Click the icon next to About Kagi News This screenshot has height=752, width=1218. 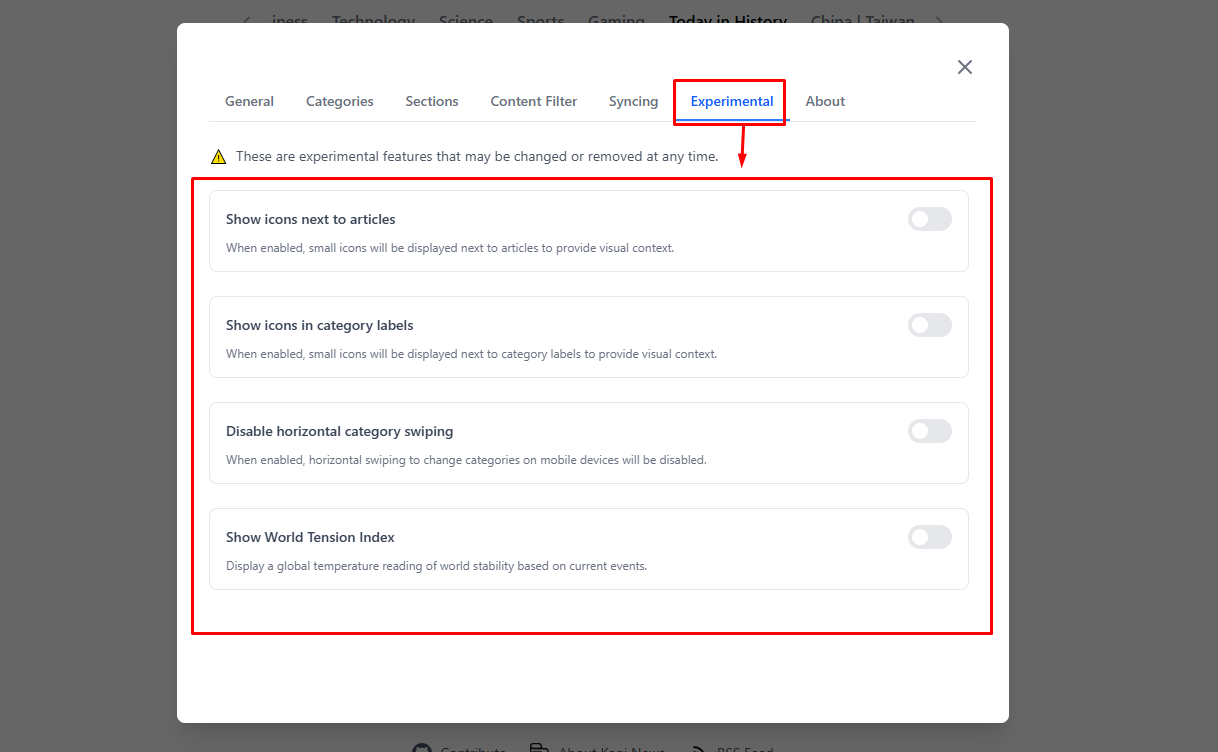pyautogui.click(x=539, y=746)
